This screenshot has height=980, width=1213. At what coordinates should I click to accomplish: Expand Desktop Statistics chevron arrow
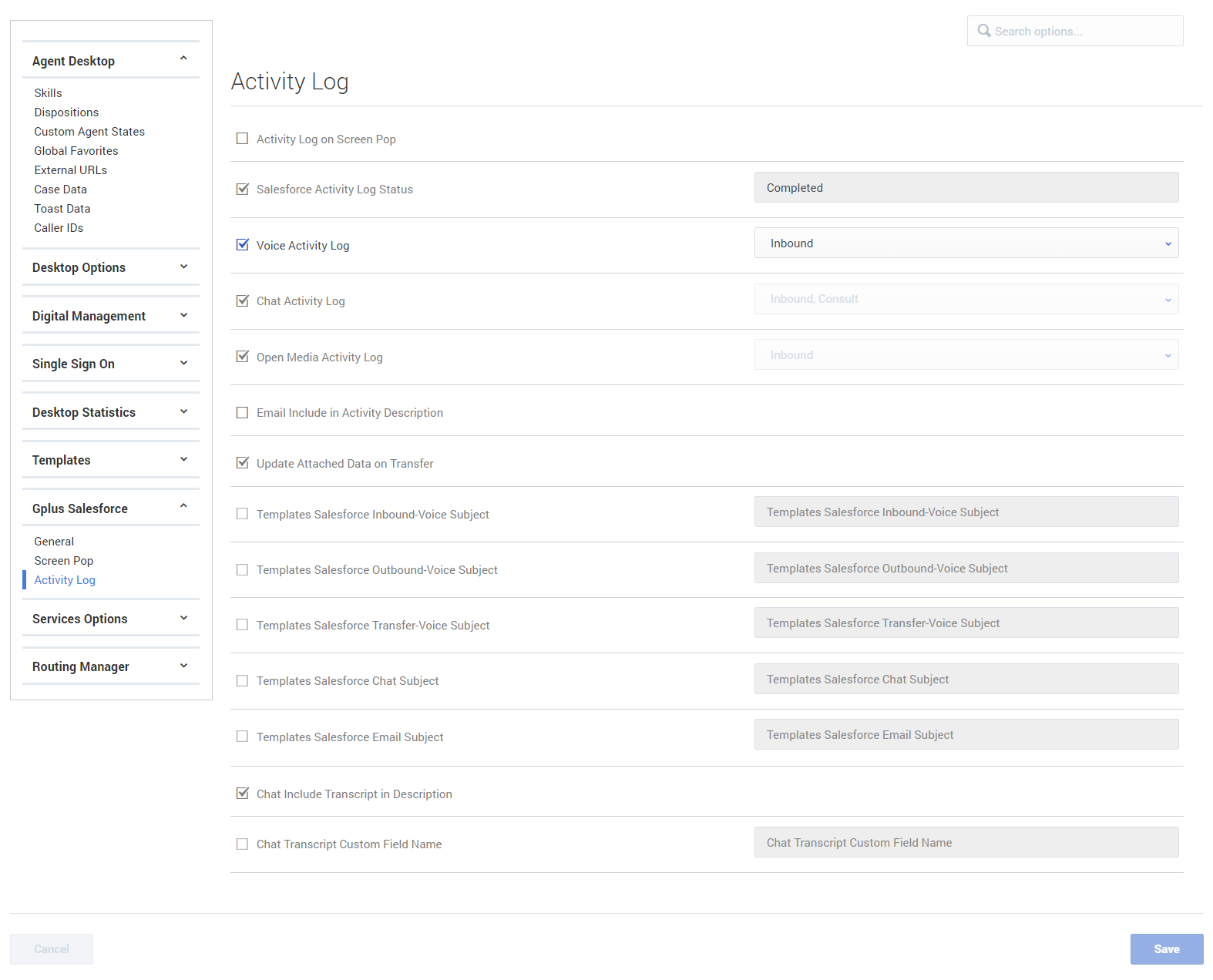click(x=183, y=411)
